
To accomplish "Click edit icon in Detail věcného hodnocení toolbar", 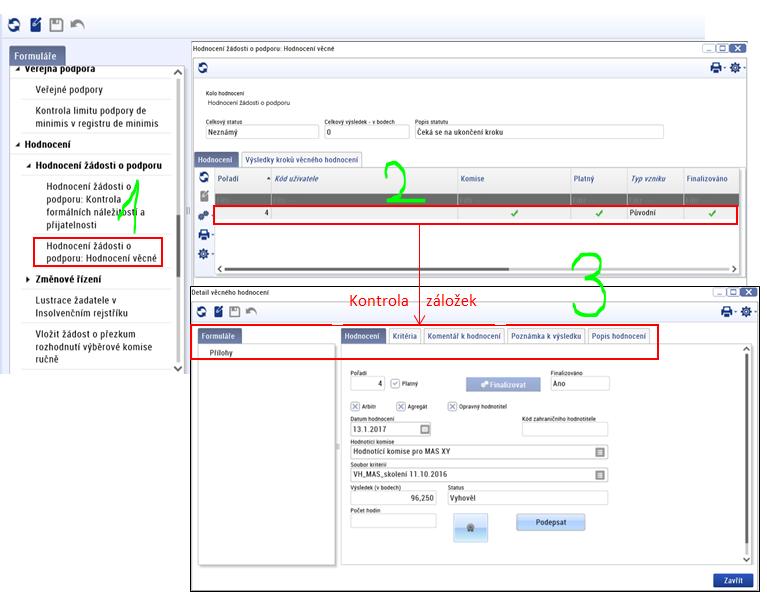I will pos(218,312).
